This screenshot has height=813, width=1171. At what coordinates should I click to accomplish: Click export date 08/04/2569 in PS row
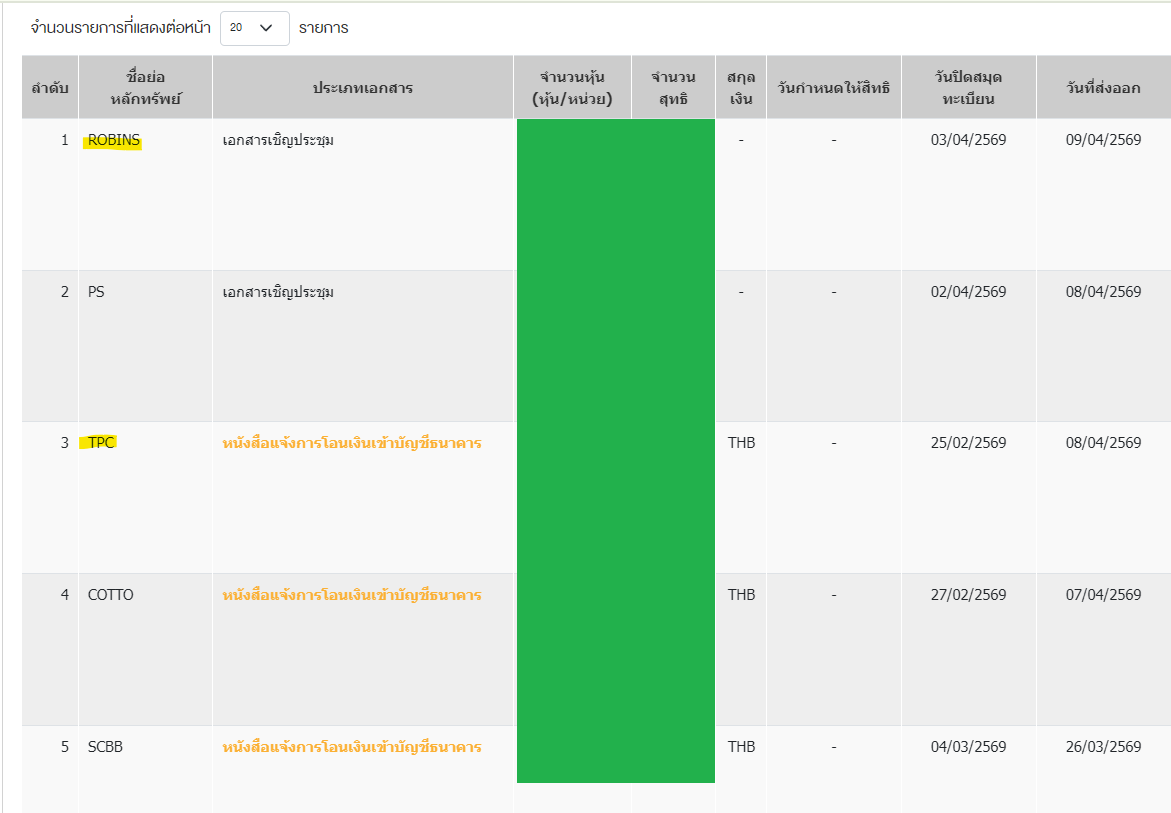[x=1104, y=292]
